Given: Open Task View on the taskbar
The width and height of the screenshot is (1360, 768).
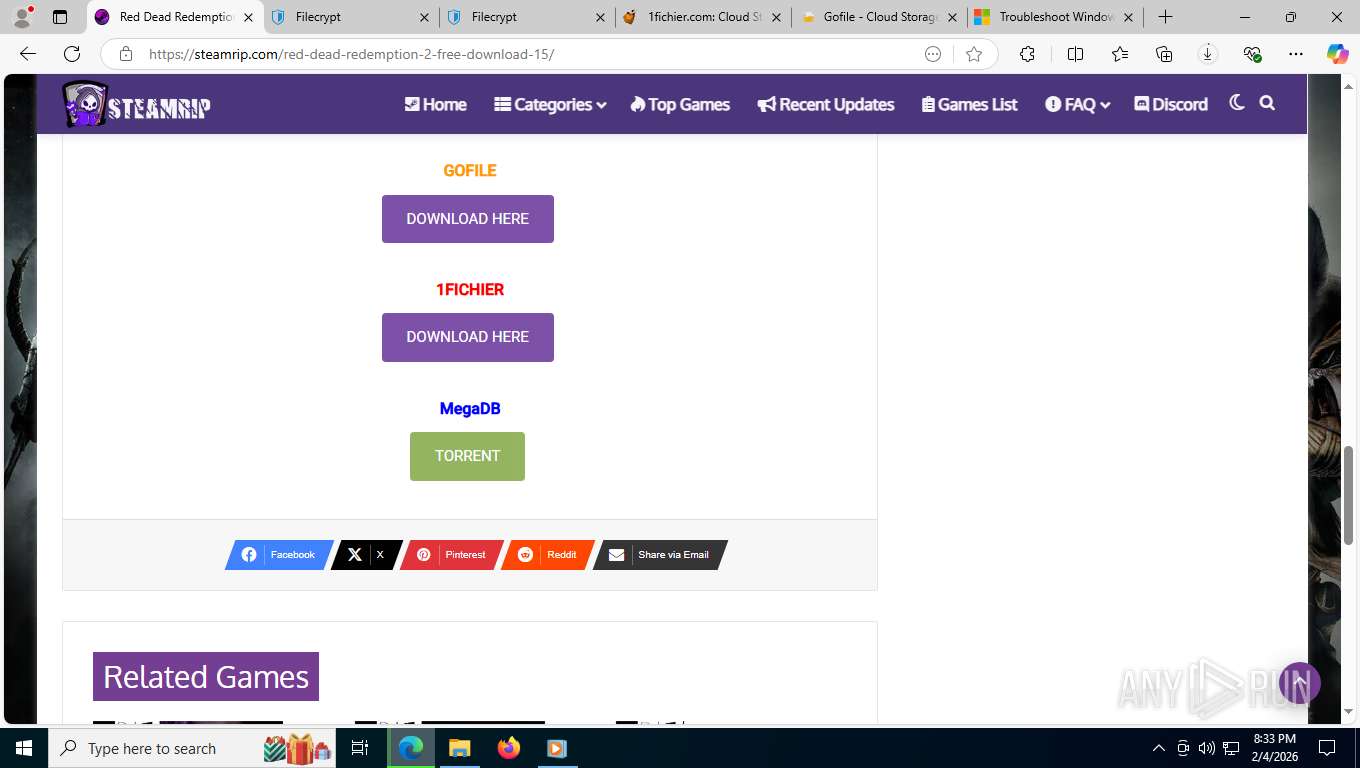Looking at the screenshot, I should click(x=360, y=748).
